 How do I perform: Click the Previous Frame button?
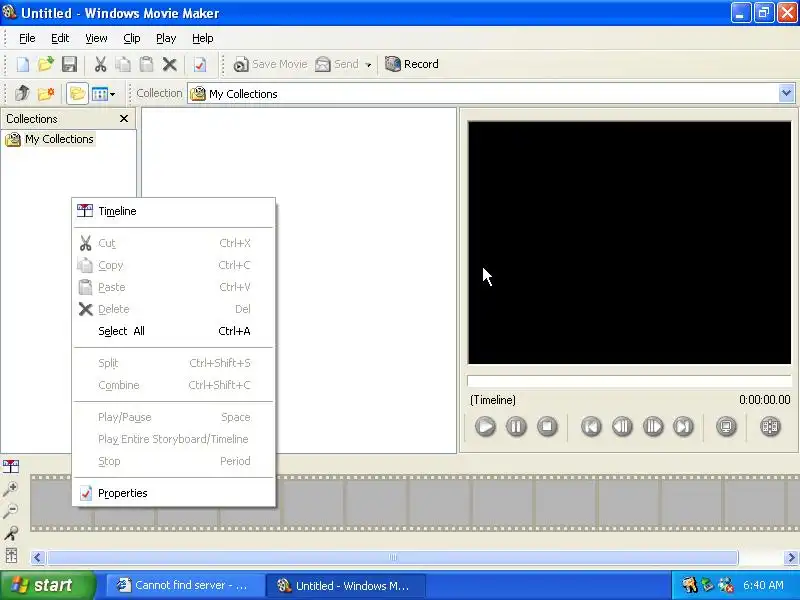pyautogui.click(x=622, y=427)
